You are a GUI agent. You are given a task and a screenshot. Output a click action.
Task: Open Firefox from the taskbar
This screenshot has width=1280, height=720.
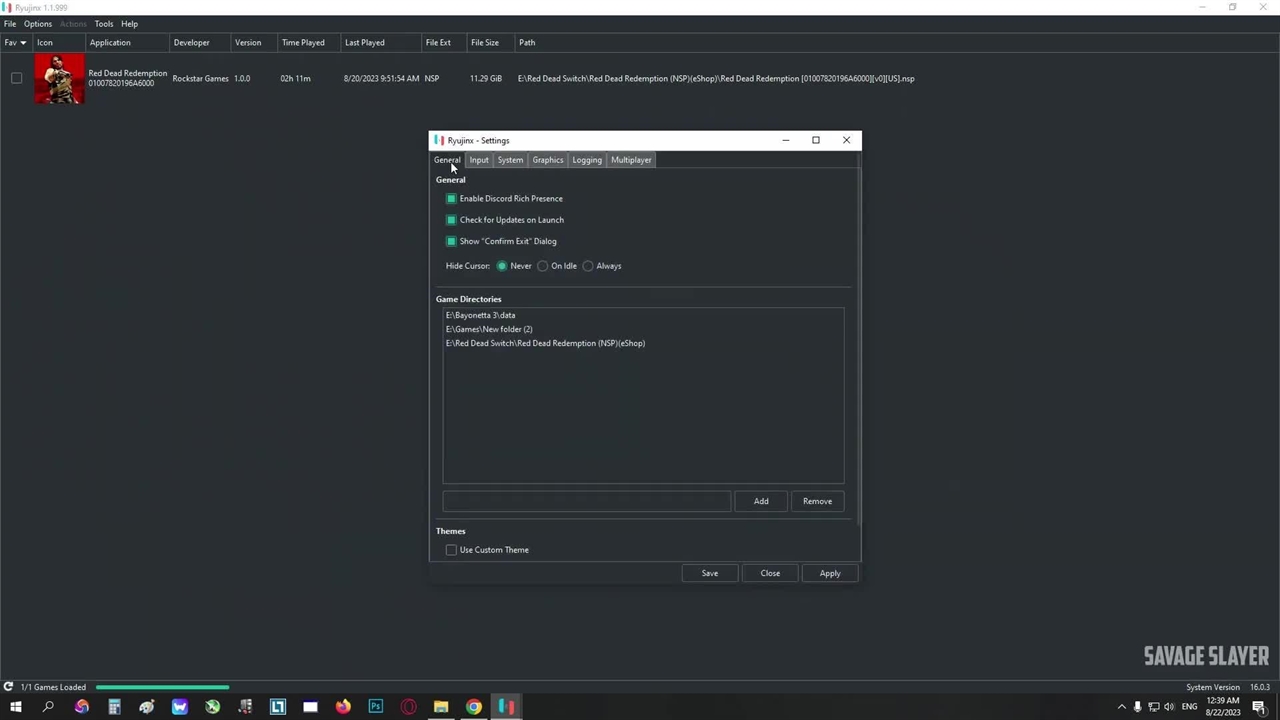[x=343, y=707]
